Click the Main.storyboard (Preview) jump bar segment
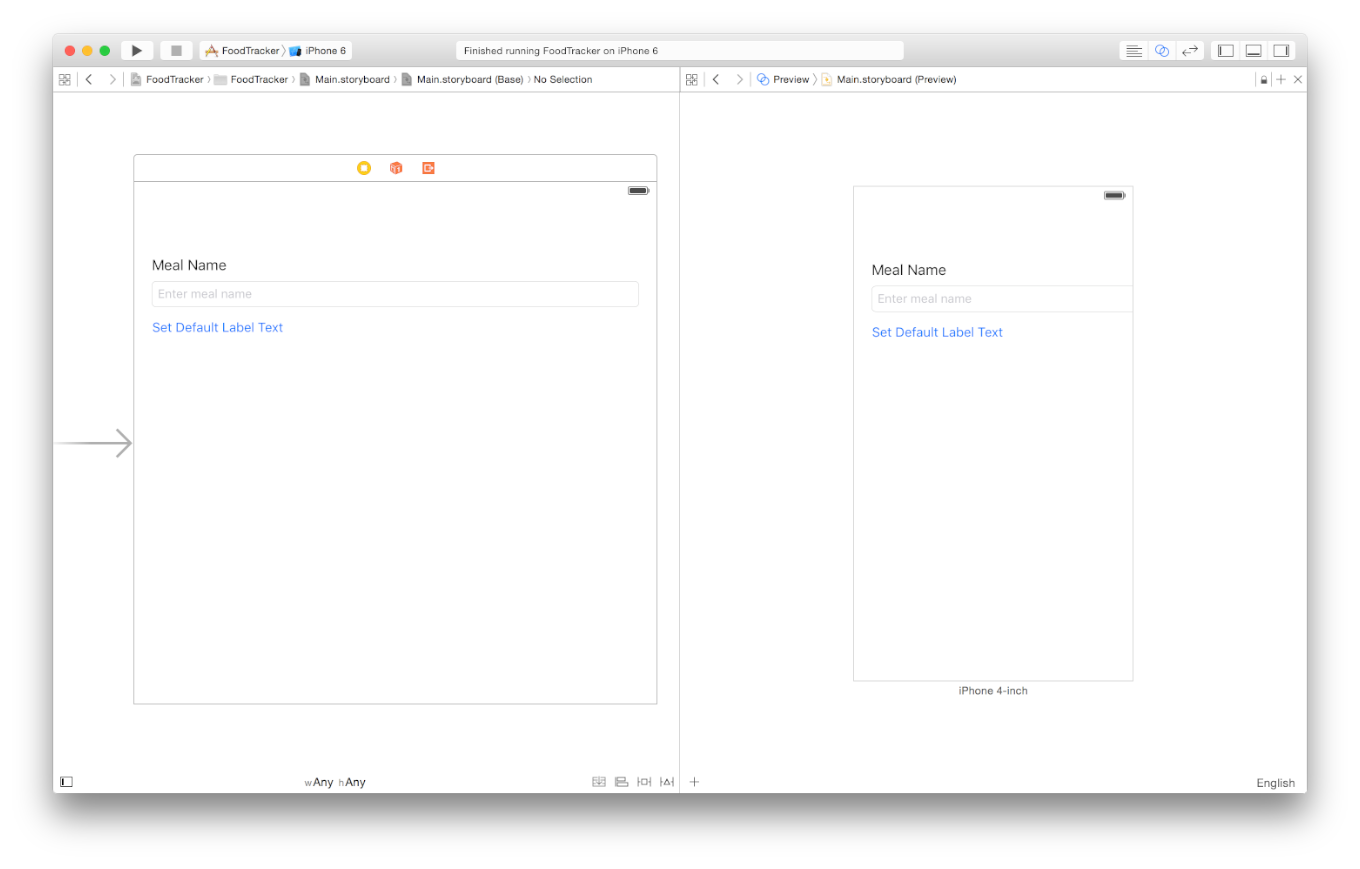This screenshot has height=869, width=1360. click(x=888, y=79)
